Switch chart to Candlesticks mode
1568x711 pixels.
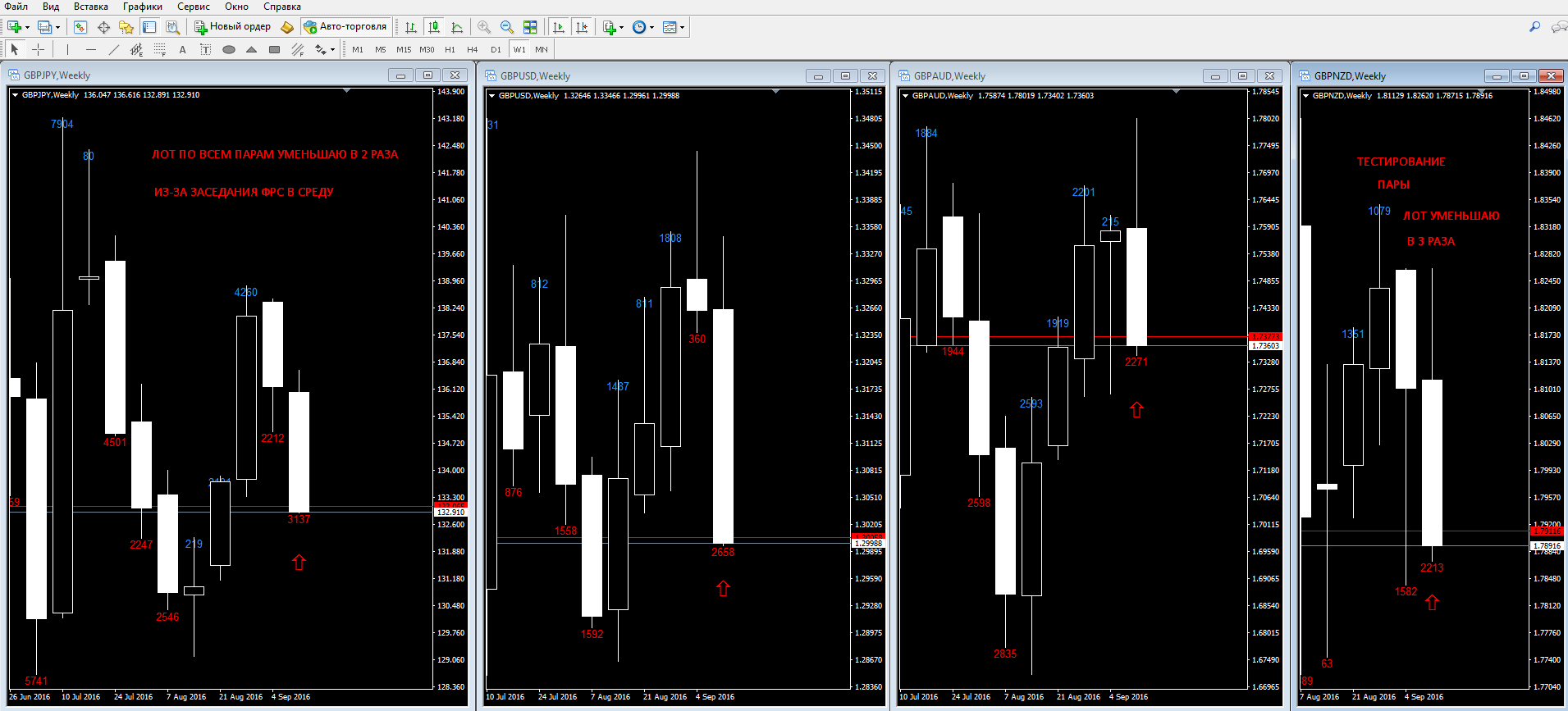pyautogui.click(x=434, y=27)
